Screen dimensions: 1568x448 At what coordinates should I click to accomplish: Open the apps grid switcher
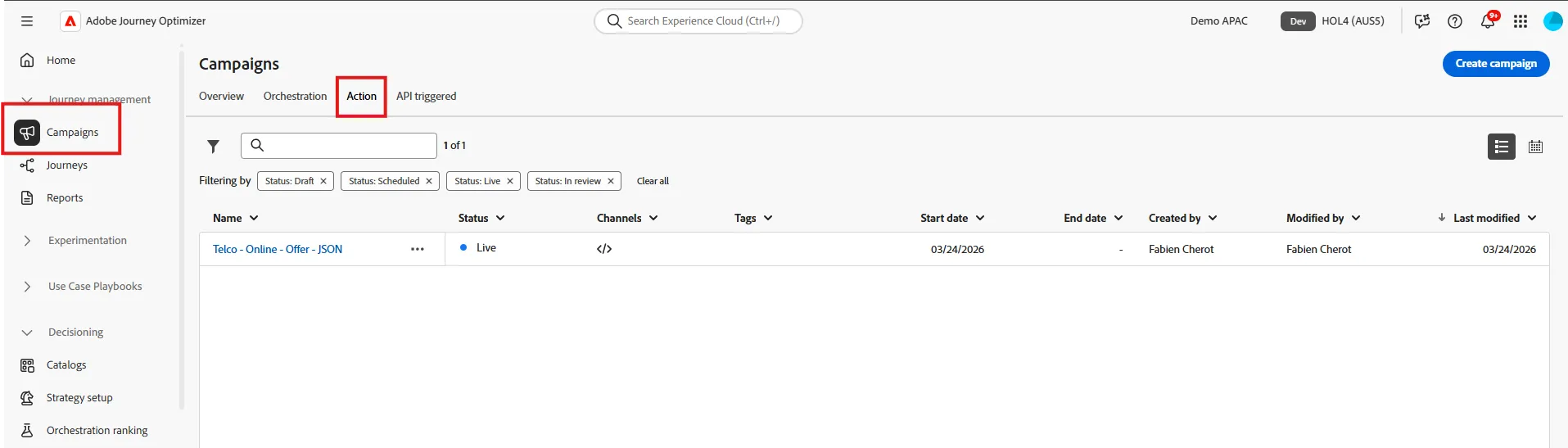[1521, 21]
